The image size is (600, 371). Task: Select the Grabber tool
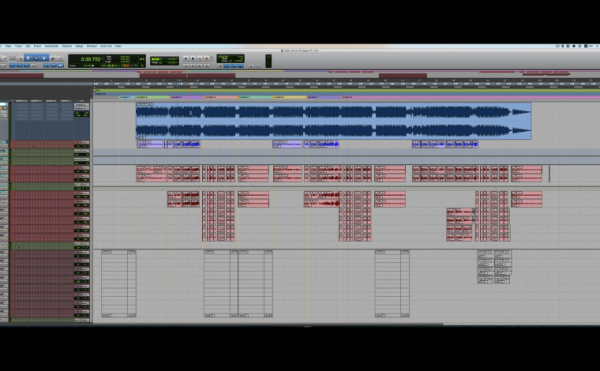click(44, 59)
